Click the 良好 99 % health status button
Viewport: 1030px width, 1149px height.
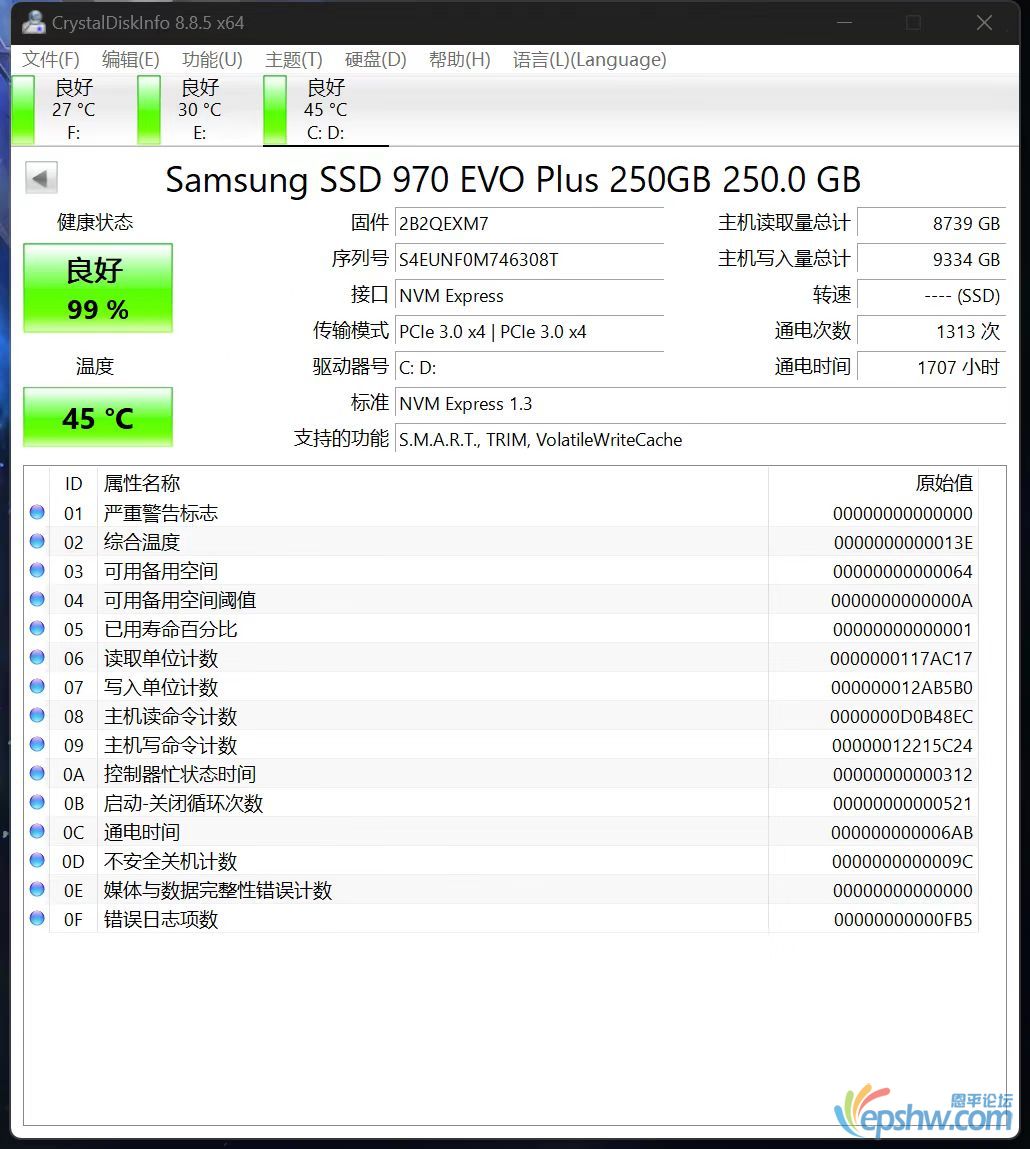[98, 288]
